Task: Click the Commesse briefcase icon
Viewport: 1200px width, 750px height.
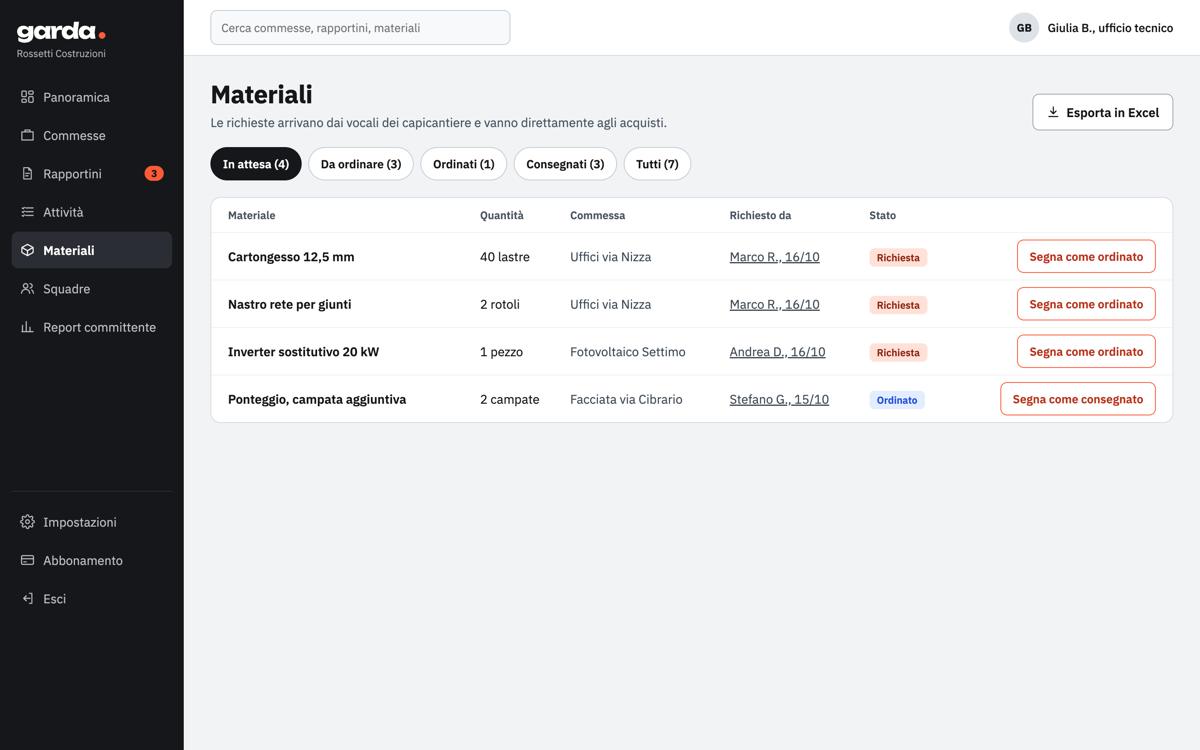Action: pyautogui.click(x=27, y=135)
